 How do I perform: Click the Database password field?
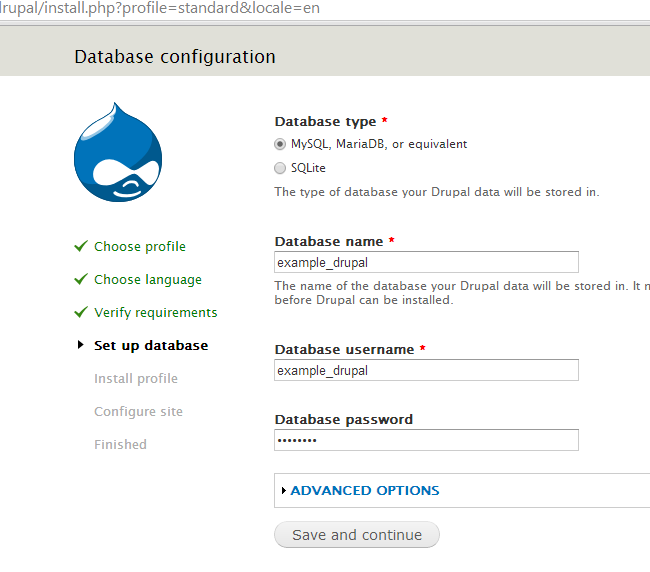pos(426,440)
